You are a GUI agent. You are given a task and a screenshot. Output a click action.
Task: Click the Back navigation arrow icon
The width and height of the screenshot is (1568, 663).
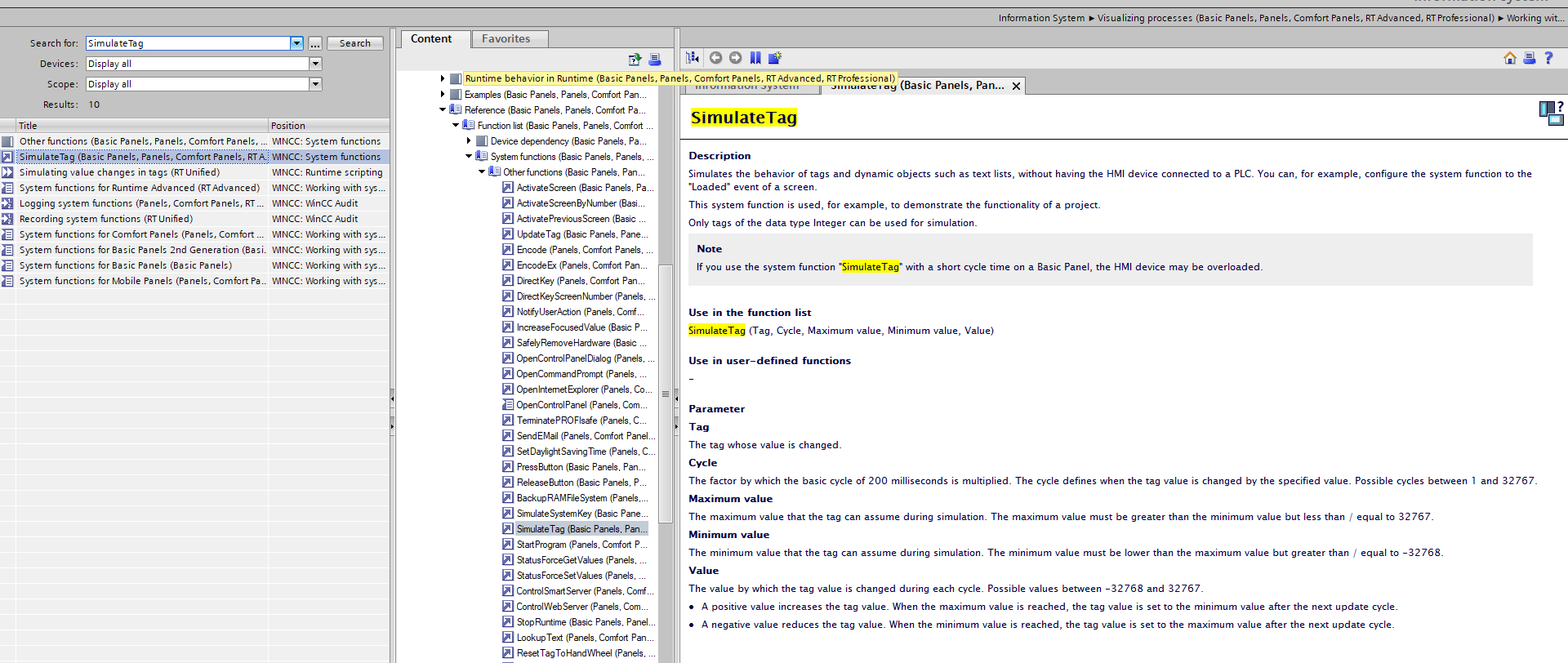tap(715, 58)
